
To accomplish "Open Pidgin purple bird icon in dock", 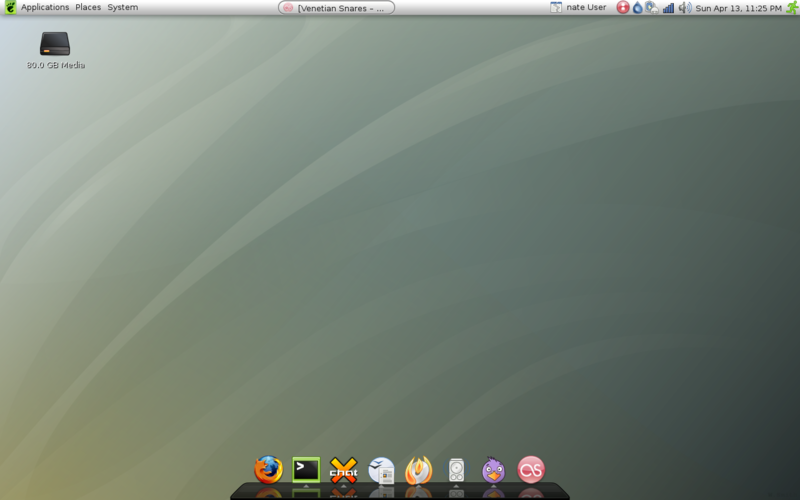I will pos(493,469).
